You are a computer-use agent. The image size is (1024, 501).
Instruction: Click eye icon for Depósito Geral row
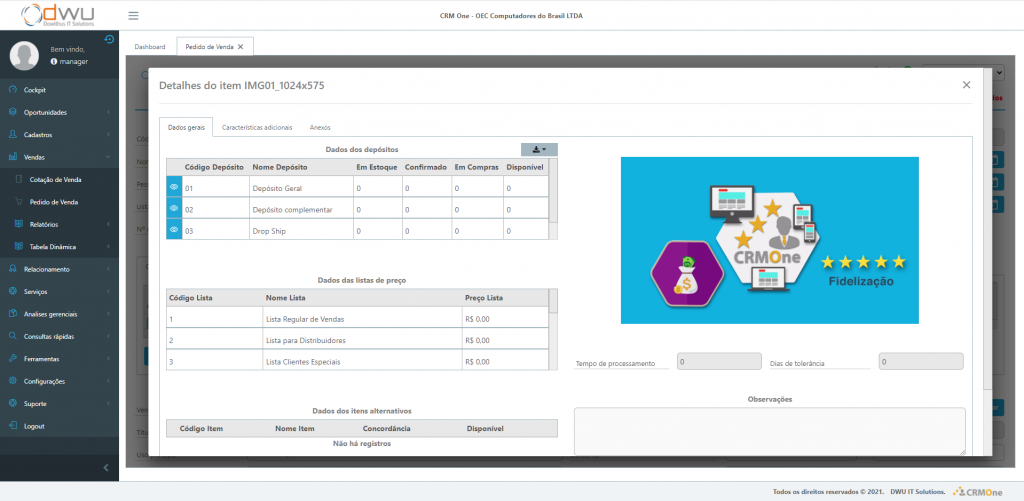point(174,187)
